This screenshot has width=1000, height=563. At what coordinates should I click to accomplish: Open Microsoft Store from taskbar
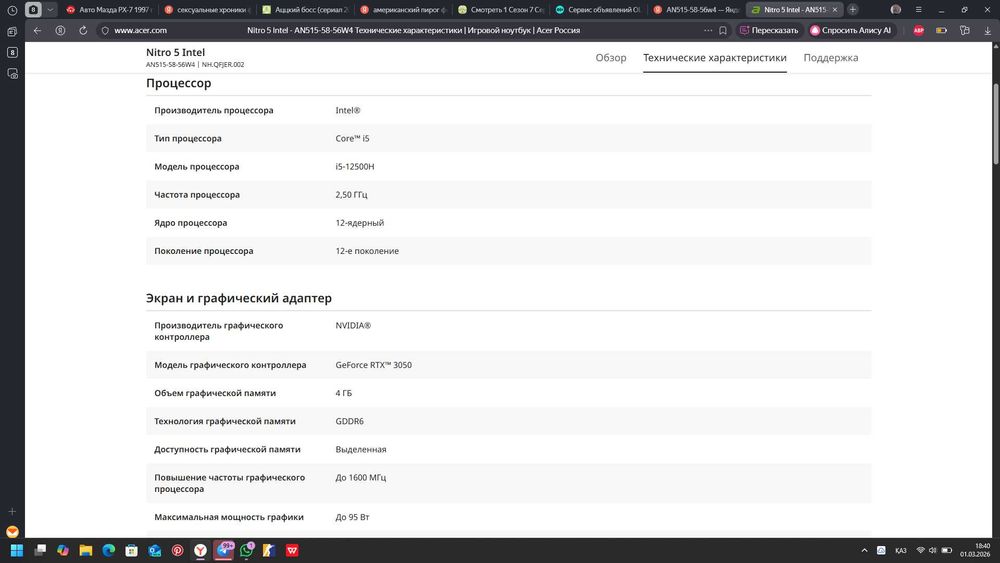pyautogui.click(x=131, y=550)
